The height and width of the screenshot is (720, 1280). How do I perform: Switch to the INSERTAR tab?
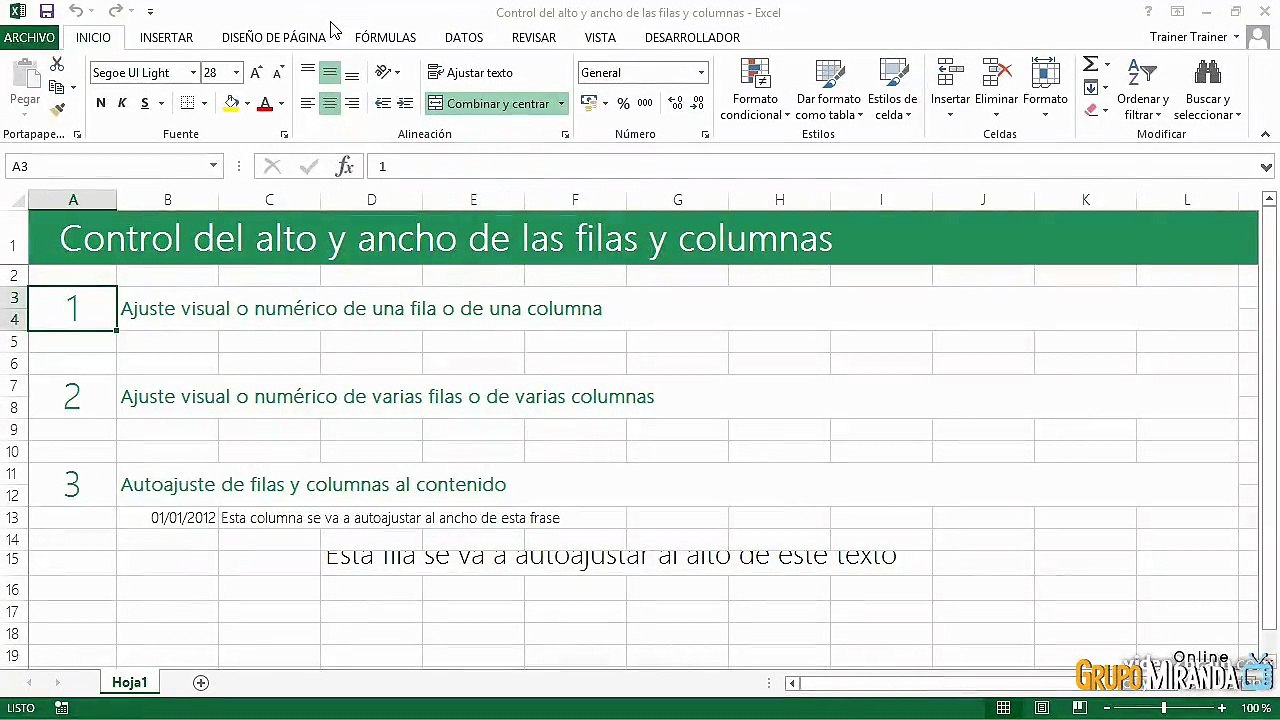pos(166,37)
